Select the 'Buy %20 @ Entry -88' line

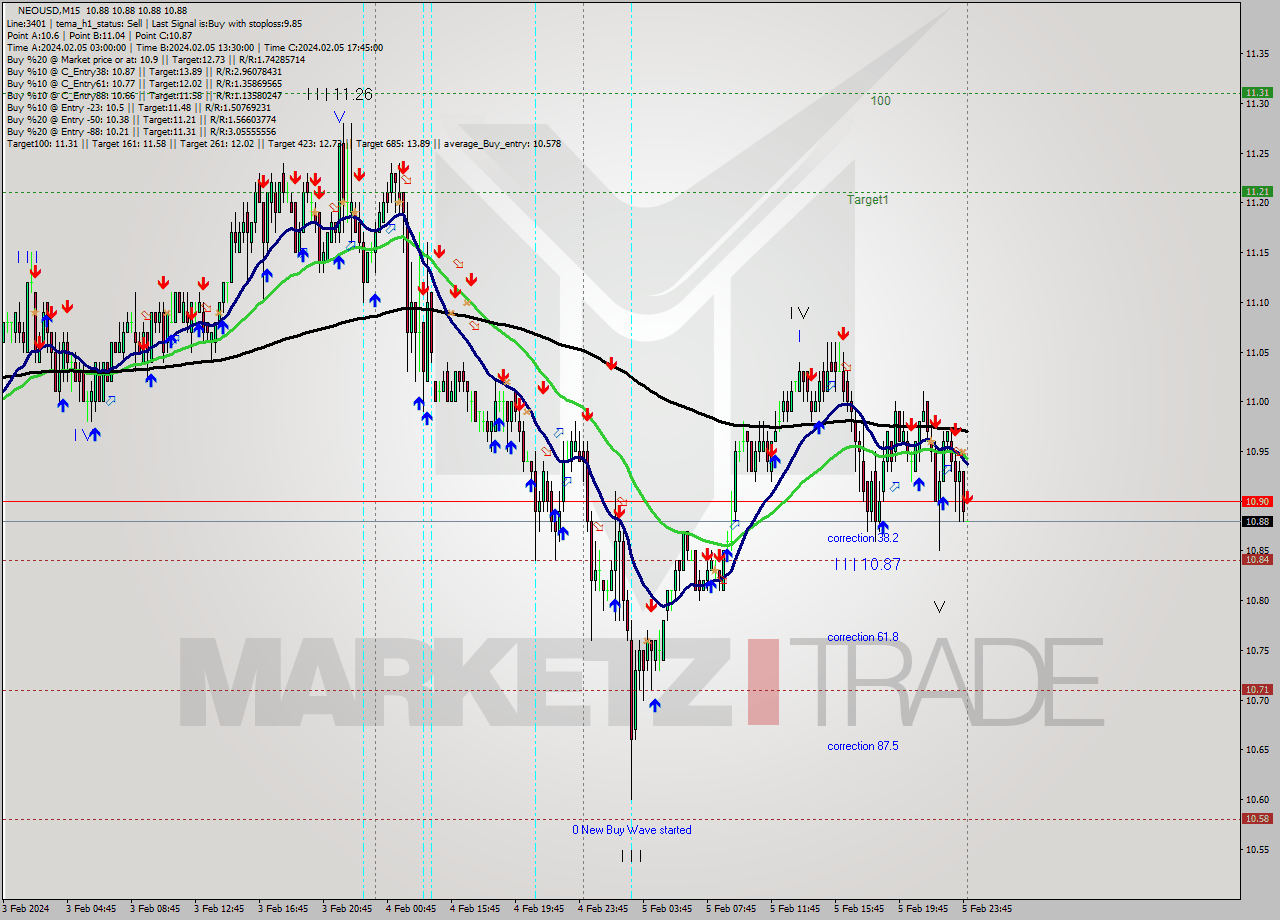[141, 131]
